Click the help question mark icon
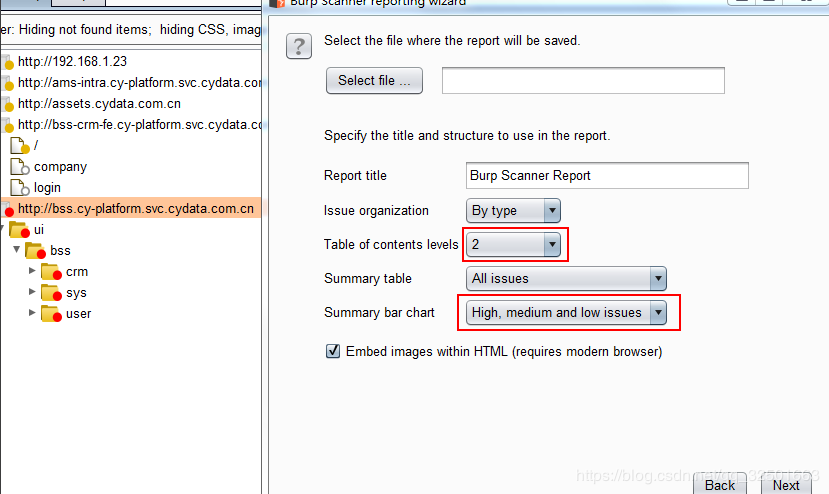The height and width of the screenshot is (494, 829). 299,46
